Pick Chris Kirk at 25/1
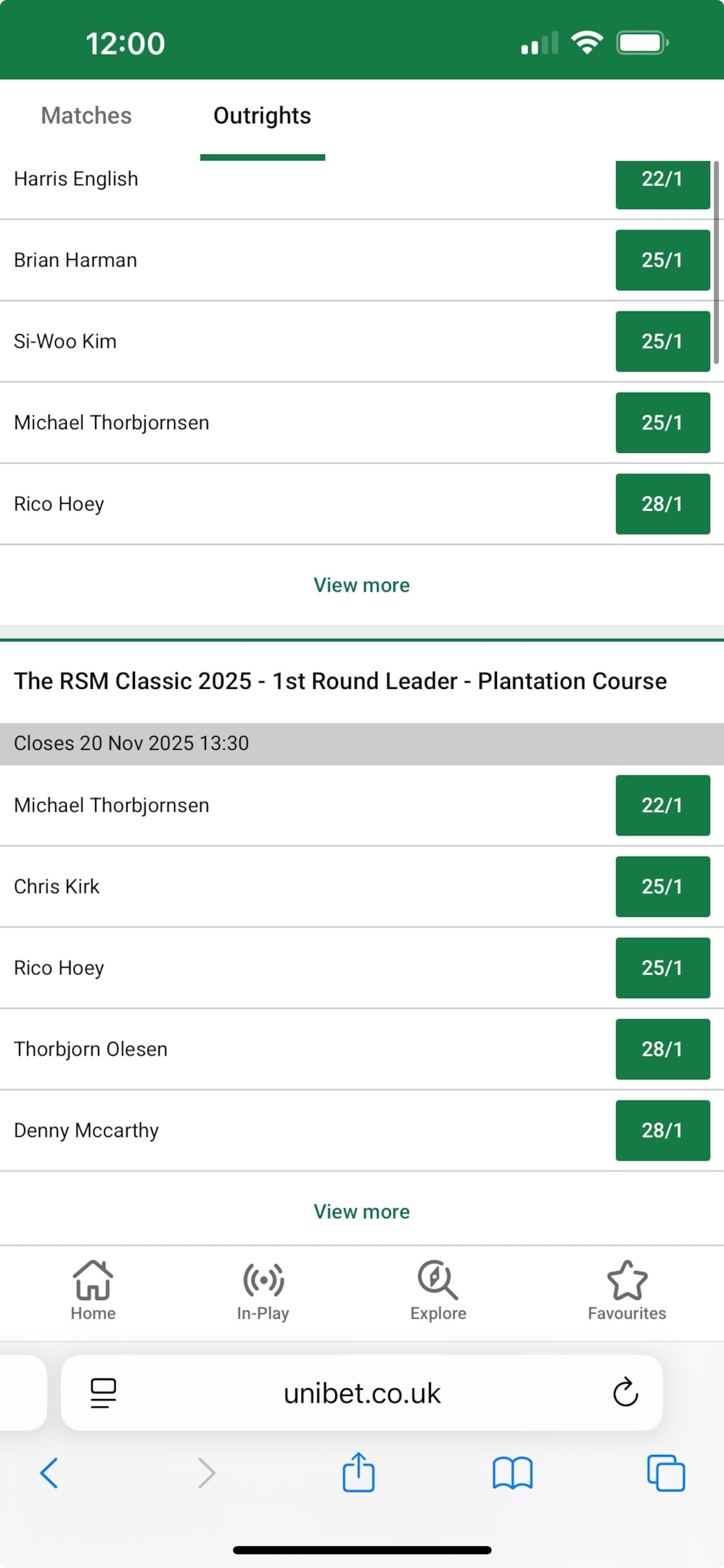The height and width of the screenshot is (1568, 724). click(x=662, y=886)
